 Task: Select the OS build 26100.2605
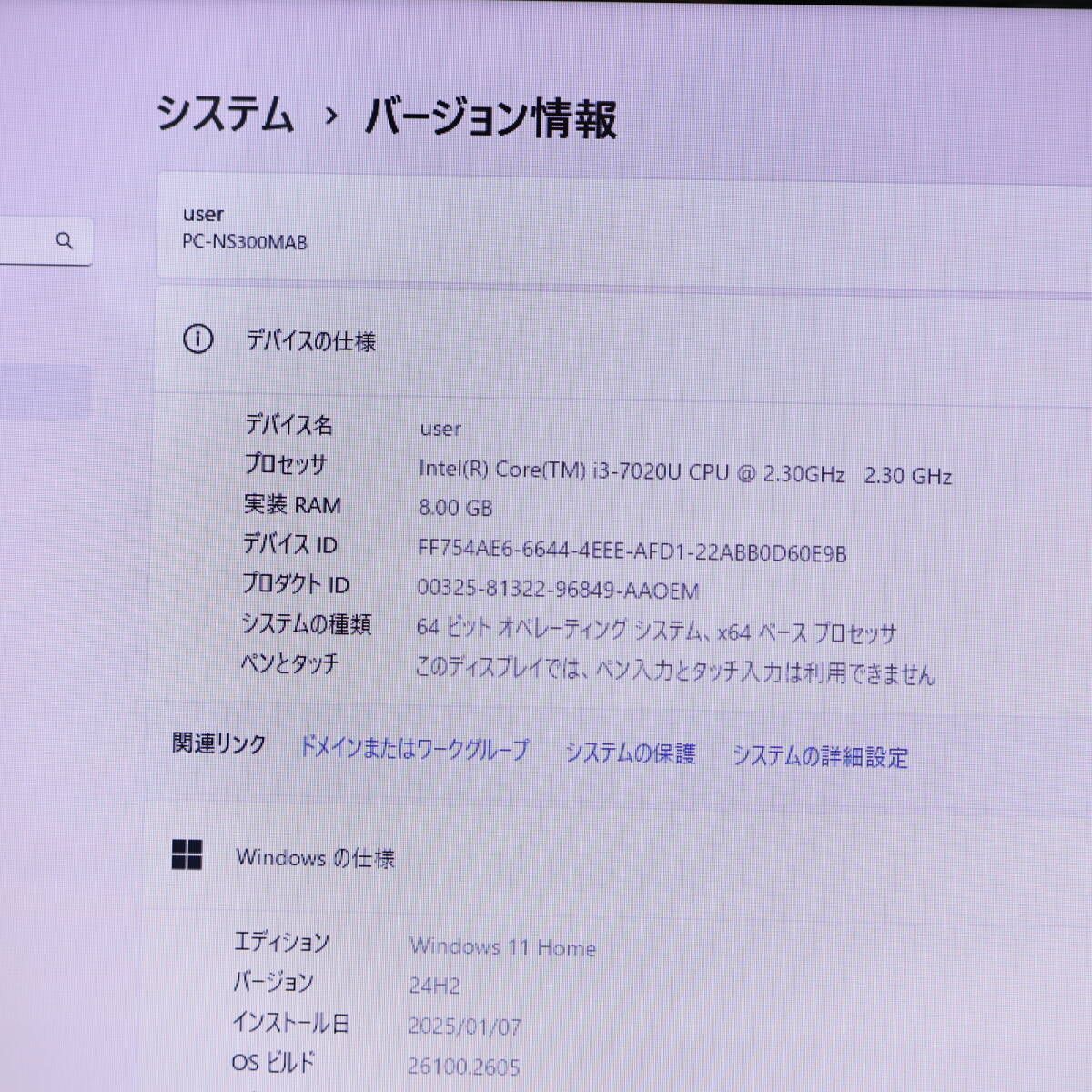coord(463,1066)
